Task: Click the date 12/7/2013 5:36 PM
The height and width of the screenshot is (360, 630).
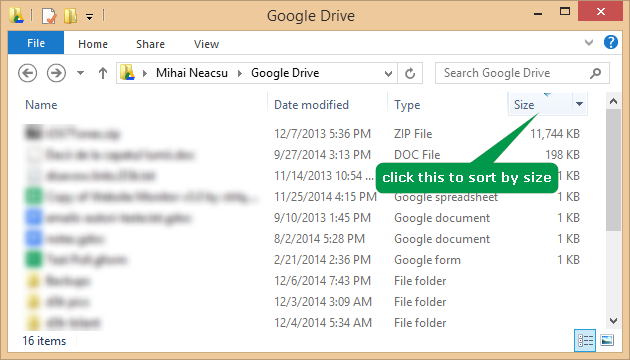Action: [x=322, y=134]
